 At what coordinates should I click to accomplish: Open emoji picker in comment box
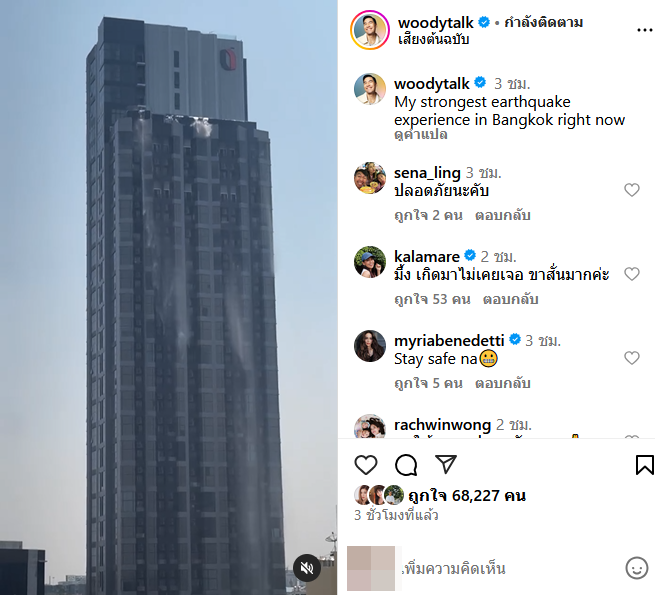pyautogui.click(x=637, y=568)
